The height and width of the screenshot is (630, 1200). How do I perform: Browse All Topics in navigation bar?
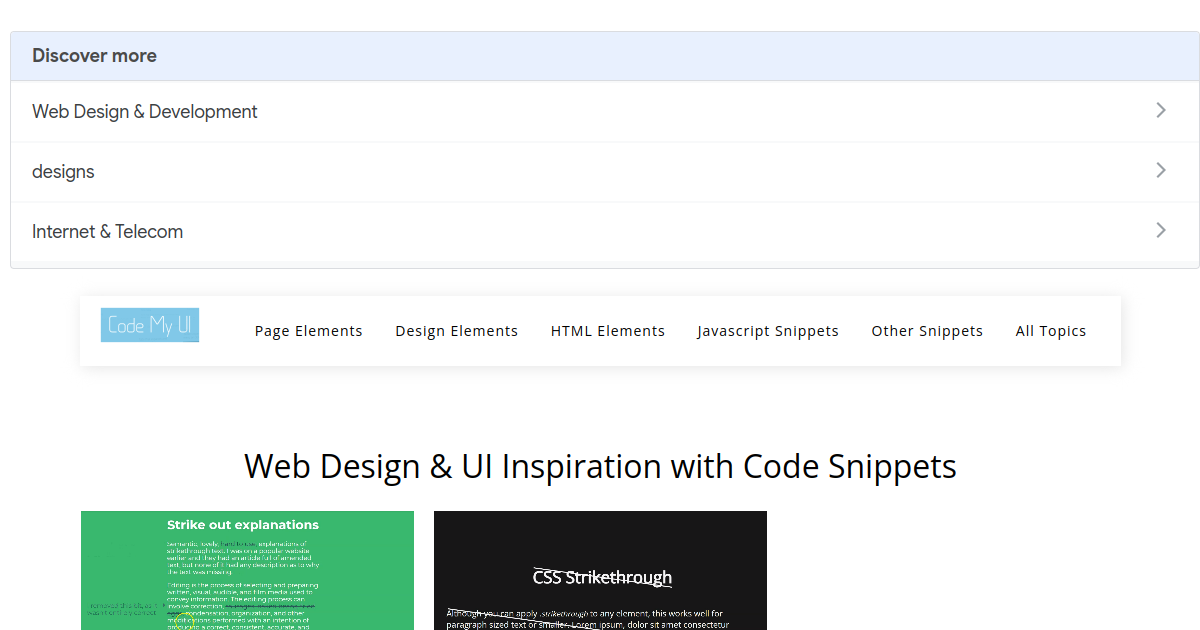(1051, 331)
